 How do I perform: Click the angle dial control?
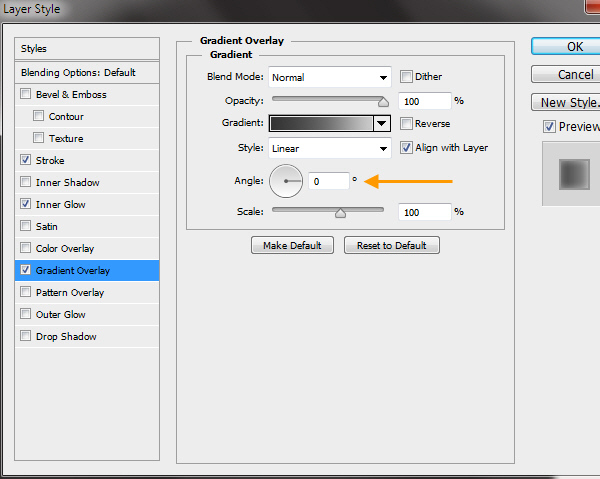pos(286,181)
